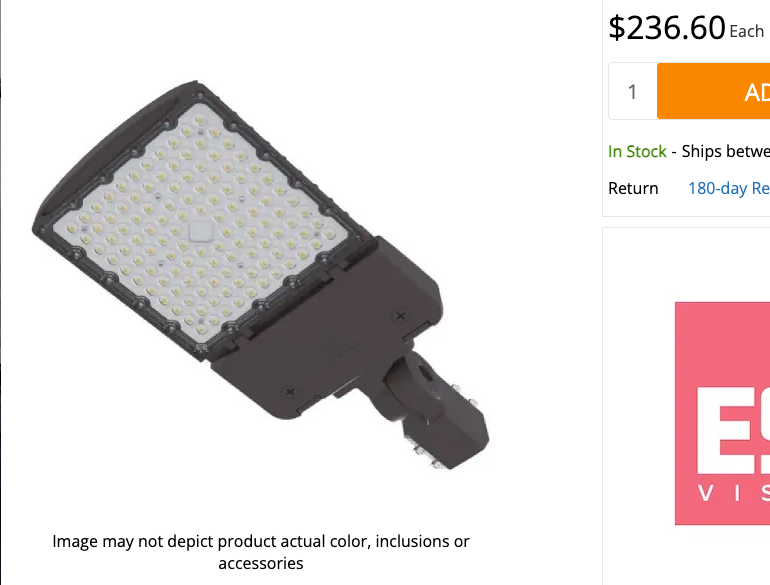Click the green In Stock label

637,151
